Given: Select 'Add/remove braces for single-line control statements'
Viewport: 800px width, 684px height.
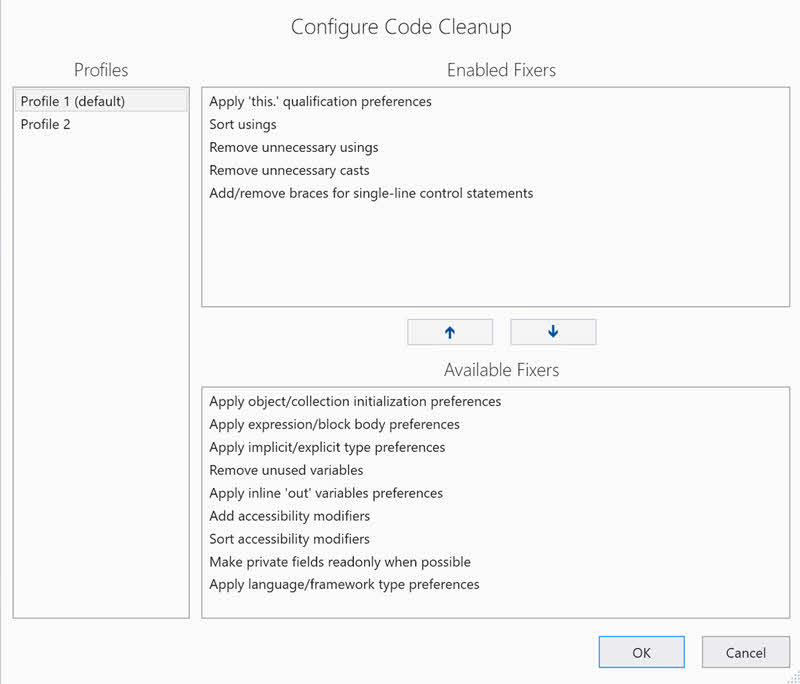Looking at the screenshot, I should (x=370, y=193).
